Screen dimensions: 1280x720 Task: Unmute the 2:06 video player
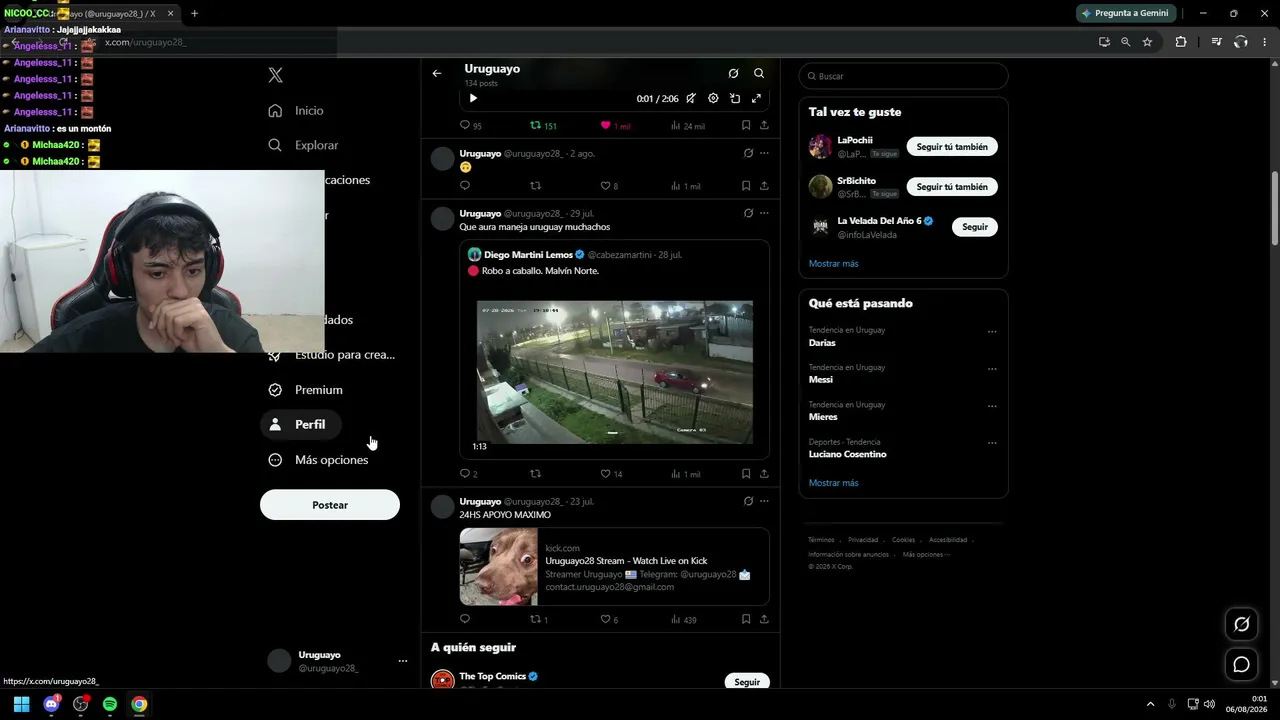tap(691, 98)
